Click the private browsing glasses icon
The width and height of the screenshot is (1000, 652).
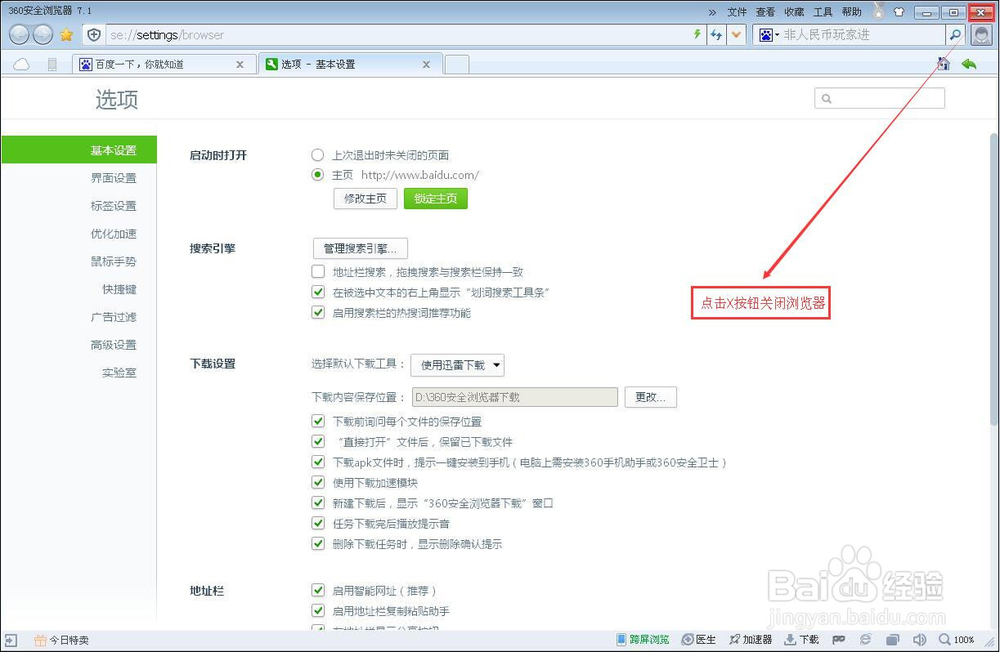pos(839,639)
